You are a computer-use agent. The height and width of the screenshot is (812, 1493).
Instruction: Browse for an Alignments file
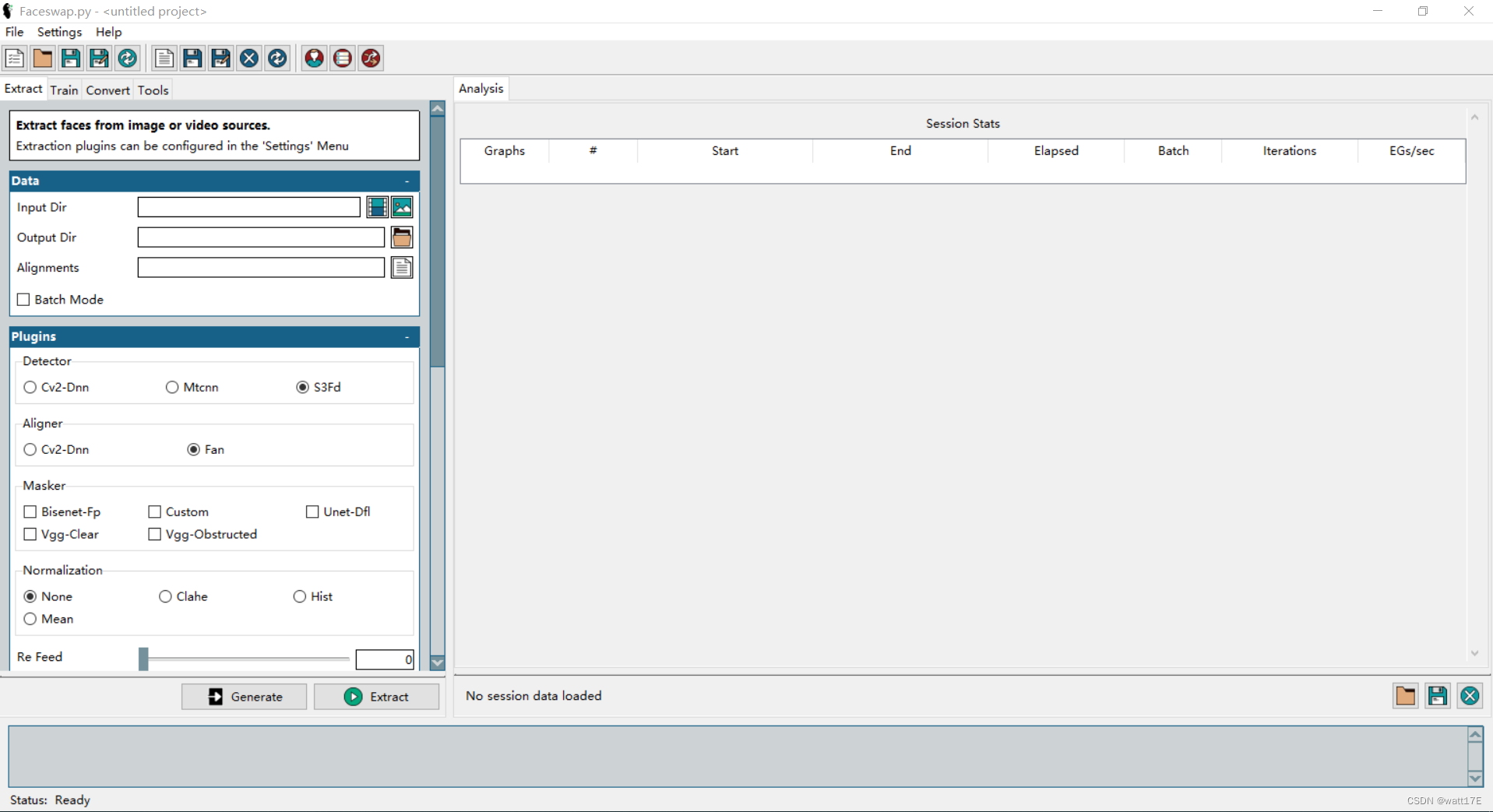[402, 268]
